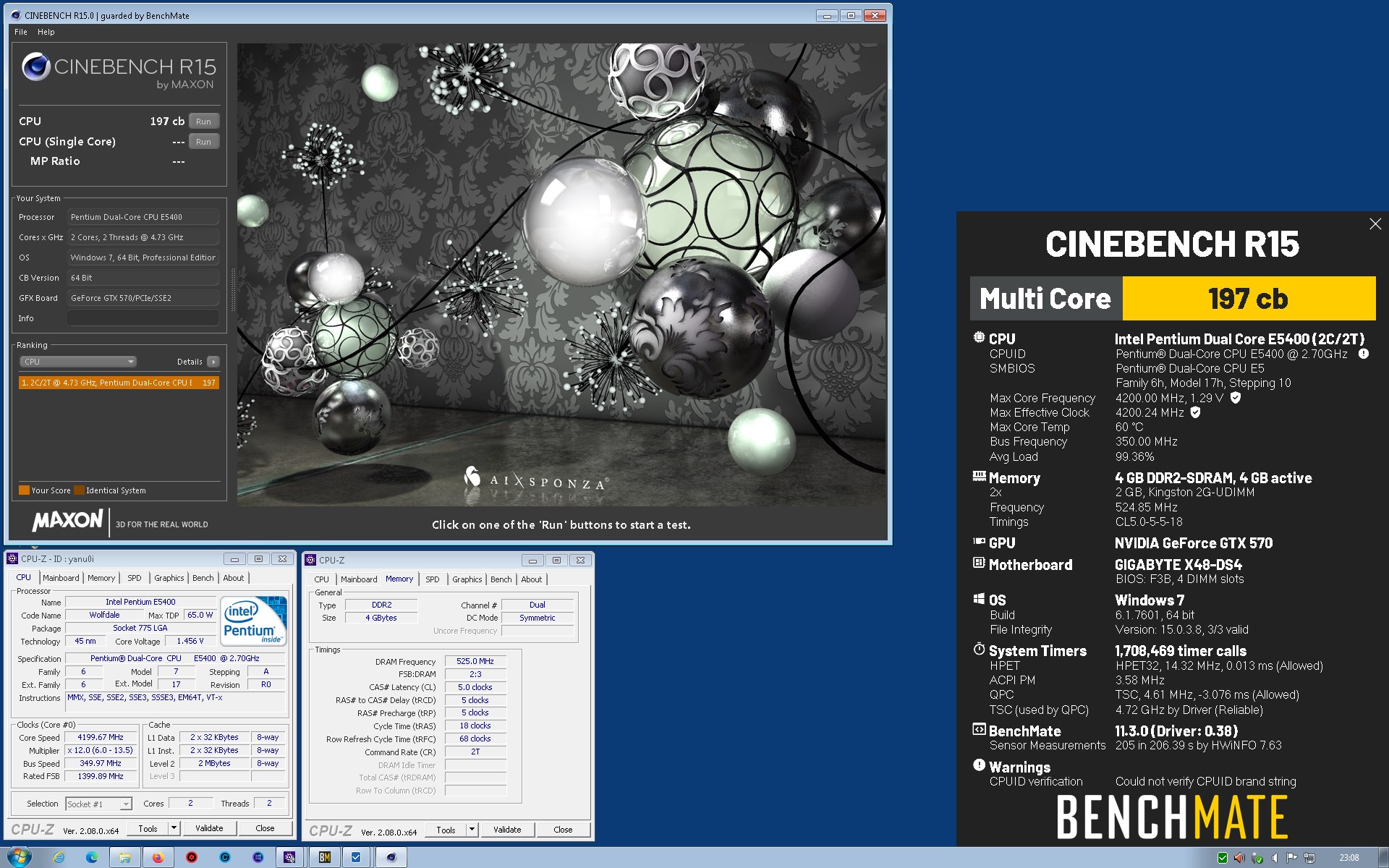The width and height of the screenshot is (1389, 868).
Task: Open Microsoft Edge from the taskbar
Action: click(92, 858)
